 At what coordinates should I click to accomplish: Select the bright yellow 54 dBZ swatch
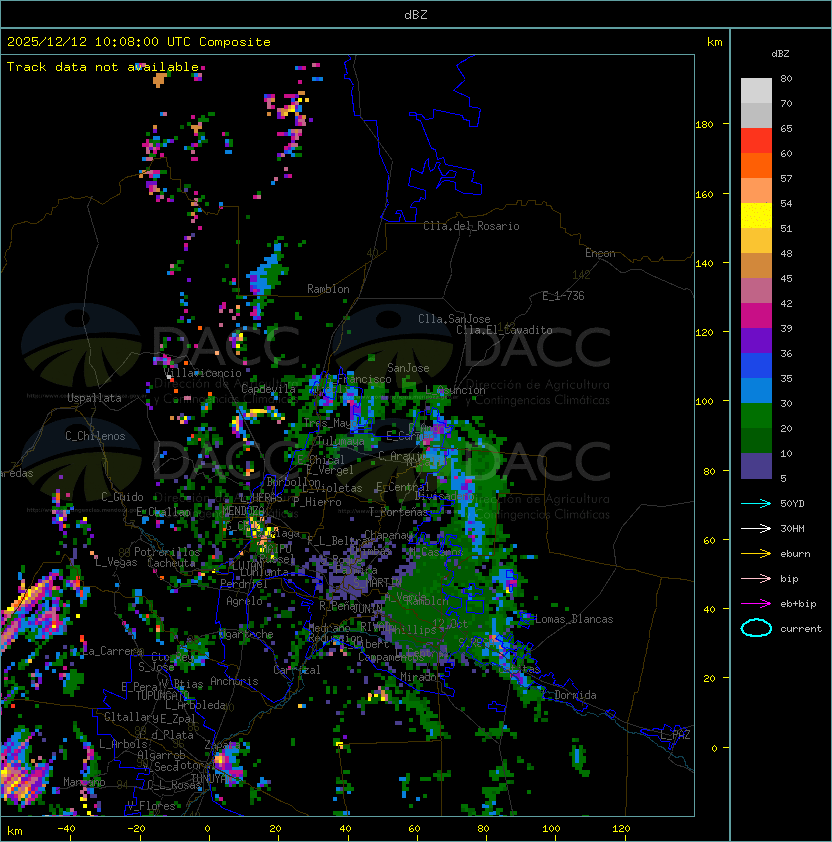click(x=756, y=216)
